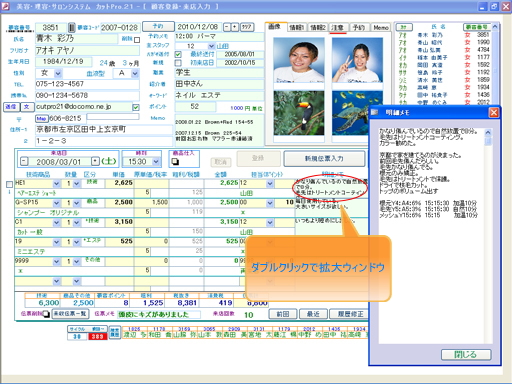
Task: Click the barcode icon beside customer number 3851
Action: pos(72,27)
